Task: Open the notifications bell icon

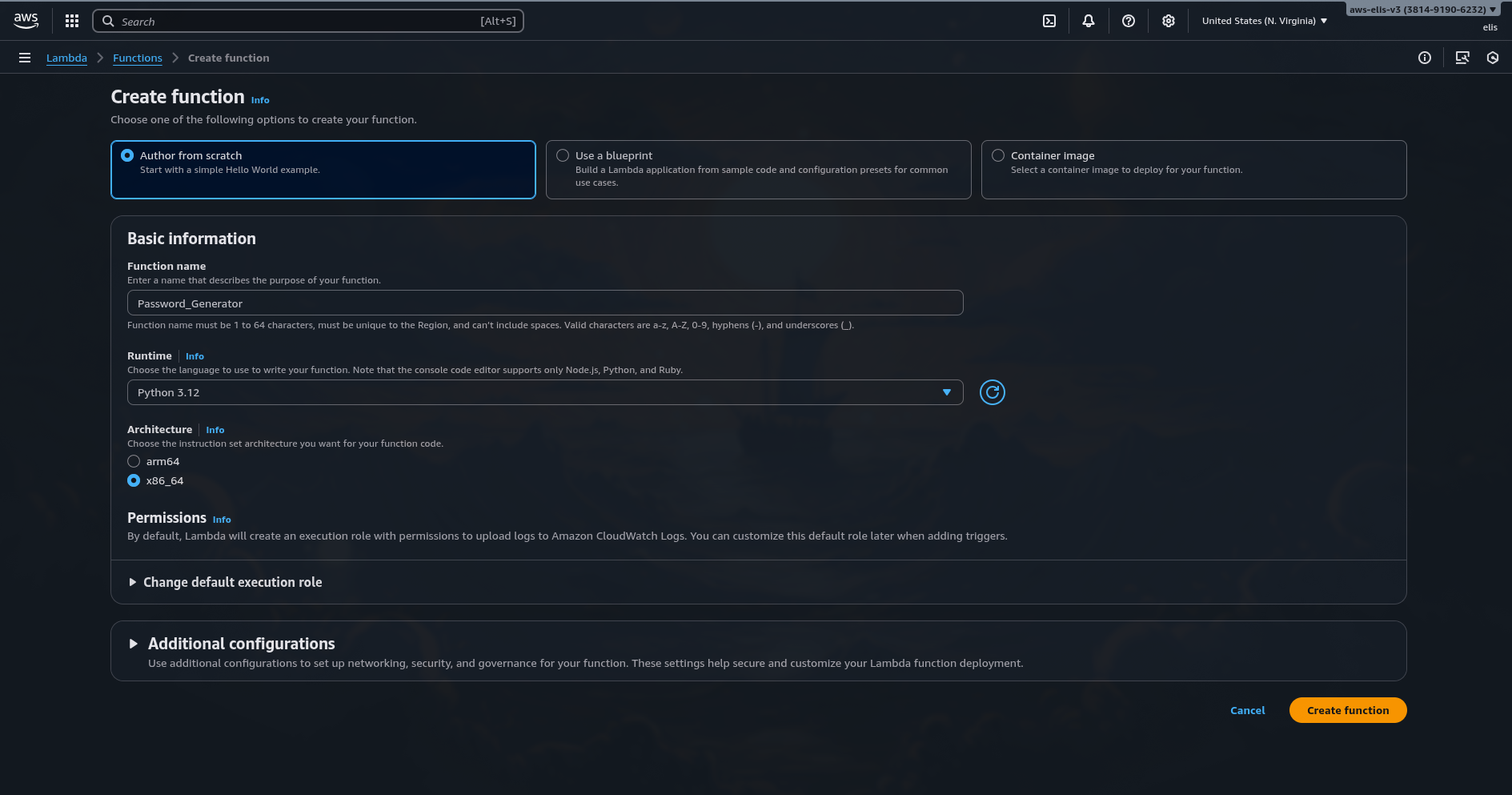Action: [x=1088, y=21]
